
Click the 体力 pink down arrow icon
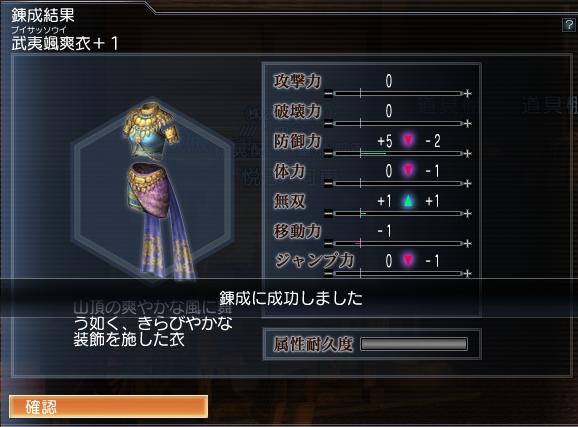[x=408, y=170]
